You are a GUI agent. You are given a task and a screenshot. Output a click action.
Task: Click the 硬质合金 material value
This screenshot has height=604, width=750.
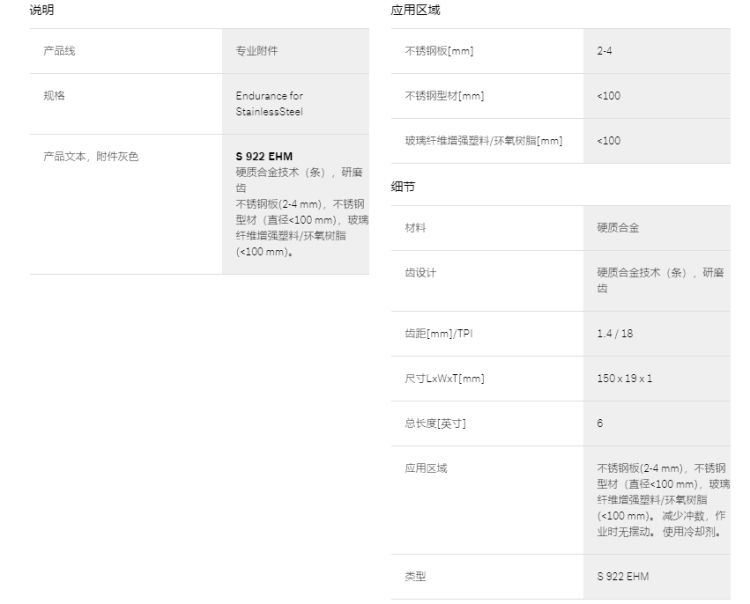coord(618,227)
